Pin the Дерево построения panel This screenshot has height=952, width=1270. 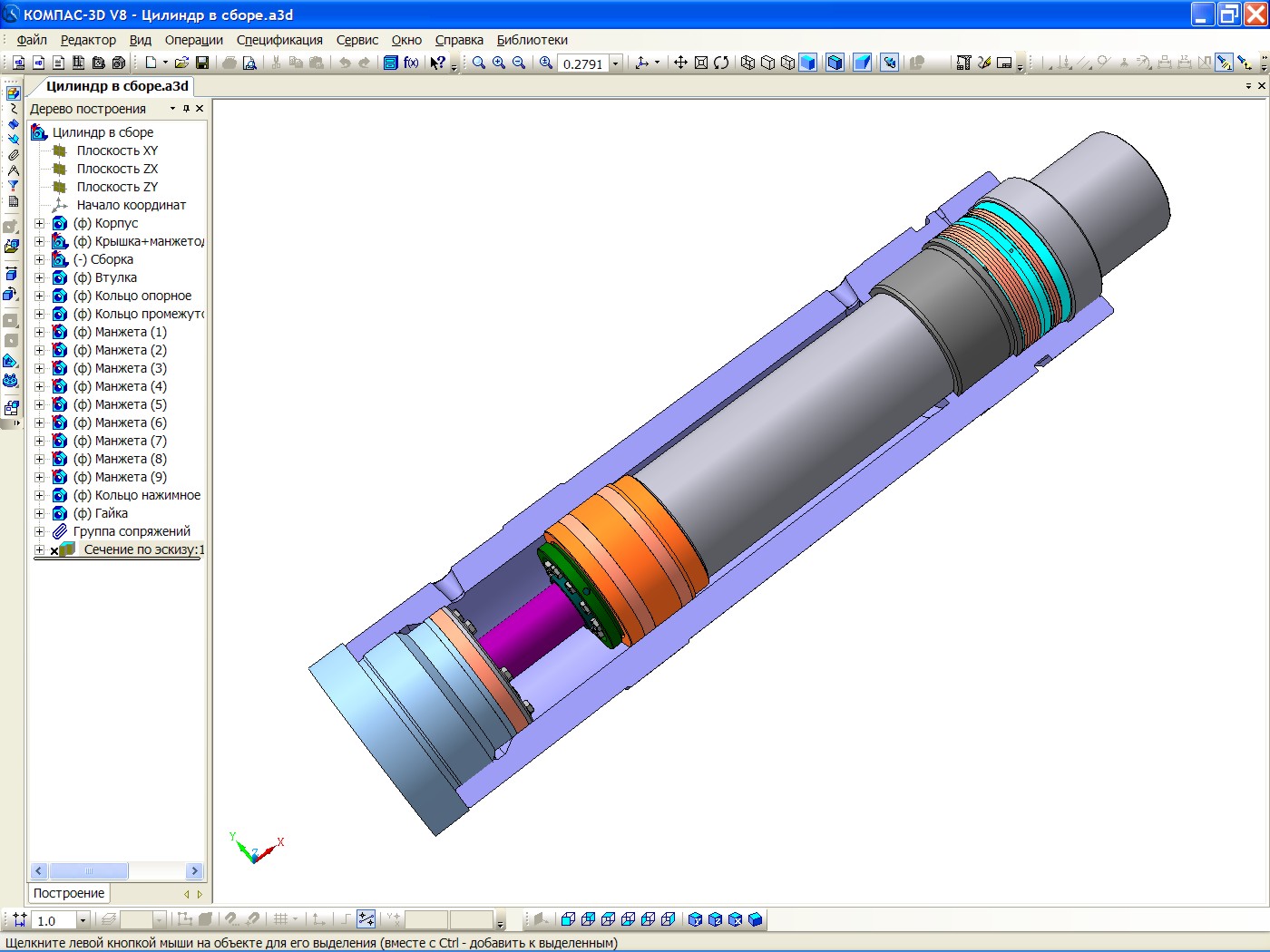(186, 109)
